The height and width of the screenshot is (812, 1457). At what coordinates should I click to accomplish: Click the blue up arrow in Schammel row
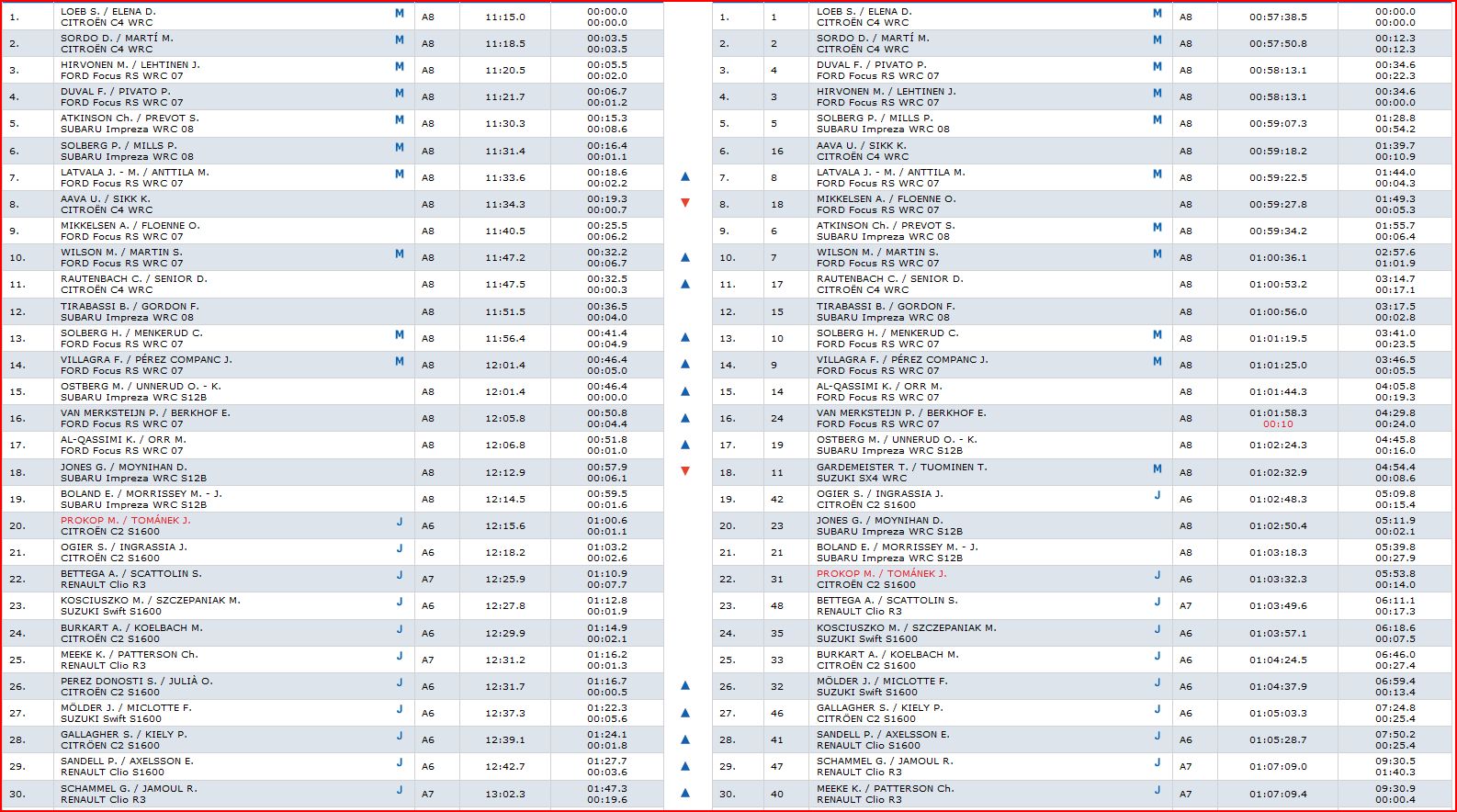pos(685,793)
